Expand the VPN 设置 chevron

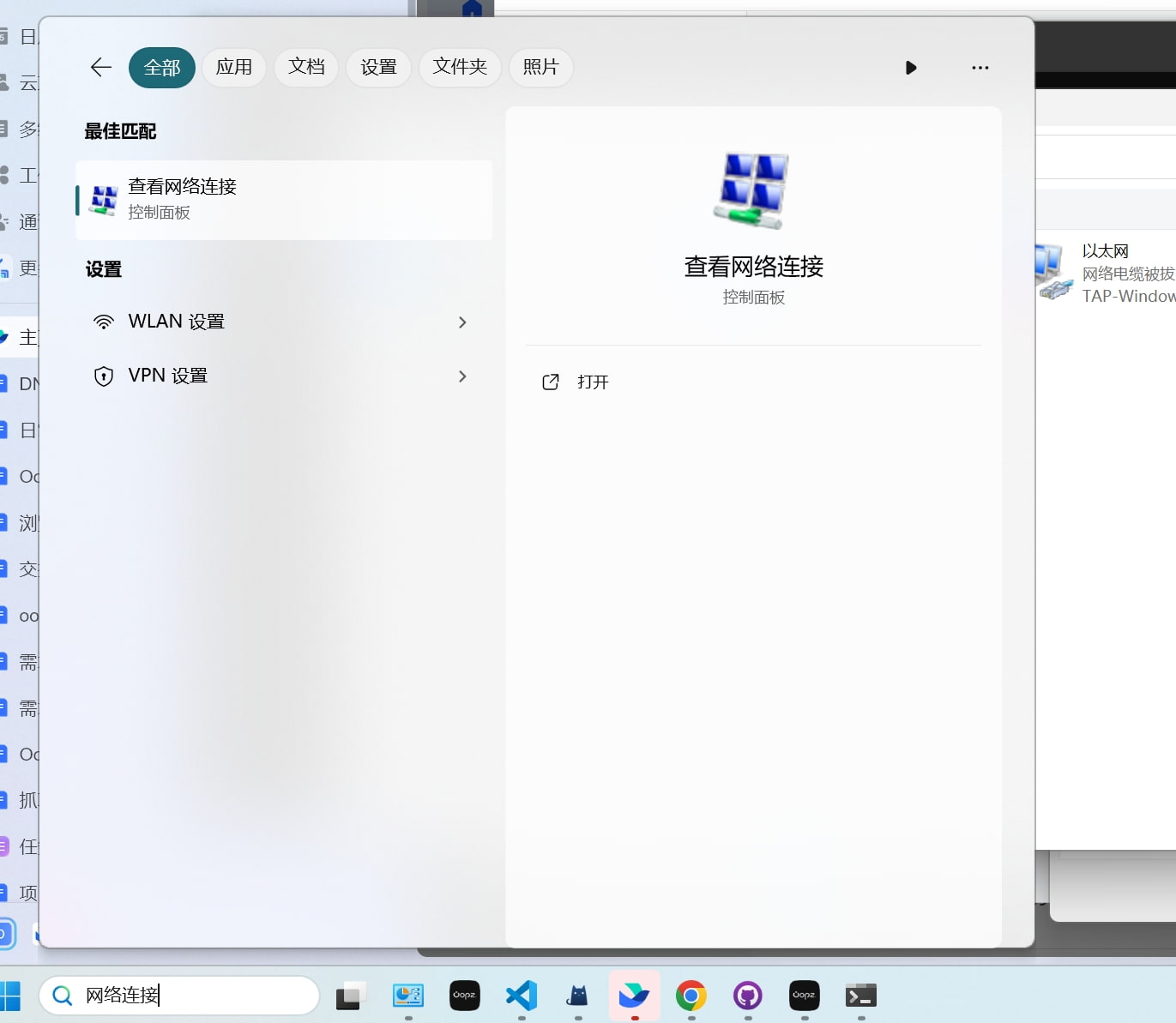[x=462, y=376]
